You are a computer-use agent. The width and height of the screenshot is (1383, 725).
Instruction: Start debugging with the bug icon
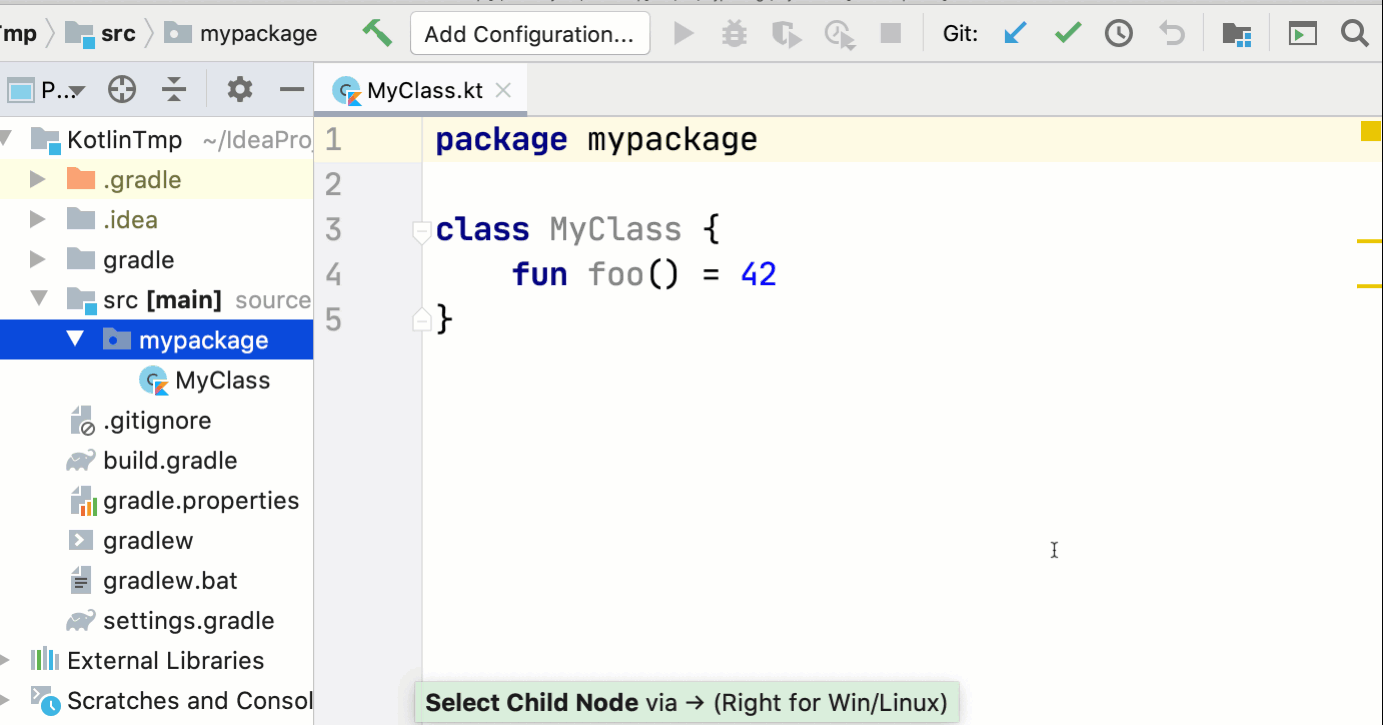click(733, 33)
